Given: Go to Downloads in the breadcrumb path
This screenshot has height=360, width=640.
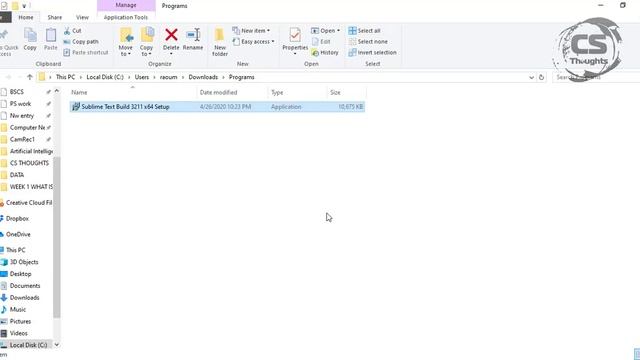Looking at the screenshot, I should point(203,77).
